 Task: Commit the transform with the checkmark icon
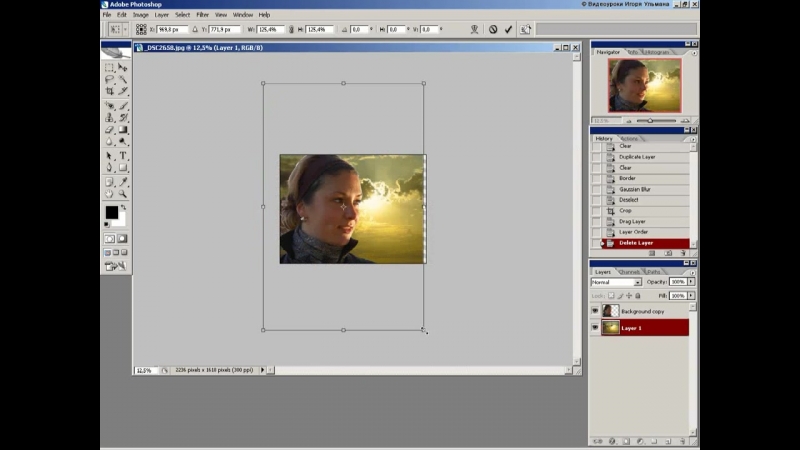point(509,29)
